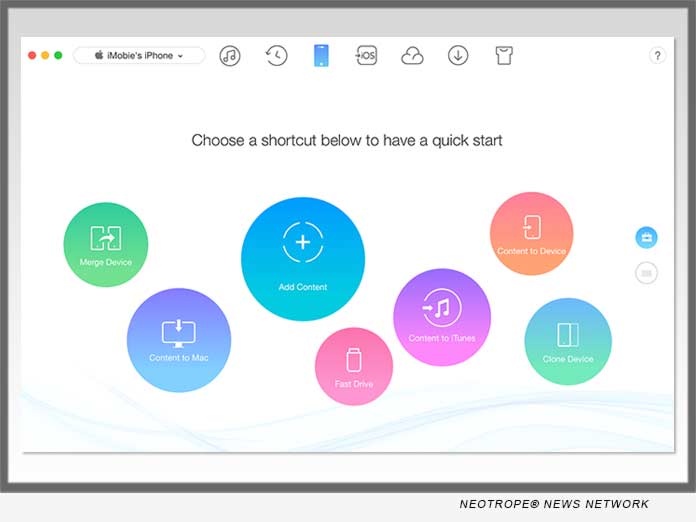Open the iTunes Library music icon
Image resolution: width=696 pixels, height=522 pixels.
tap(229, 56)
